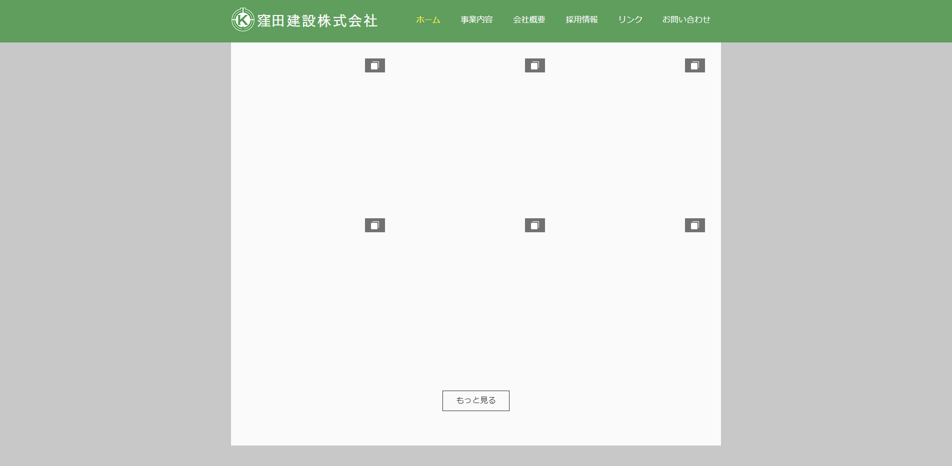
Task: Click gallery icon on top-row left post
Action: (x=375, y=66)
